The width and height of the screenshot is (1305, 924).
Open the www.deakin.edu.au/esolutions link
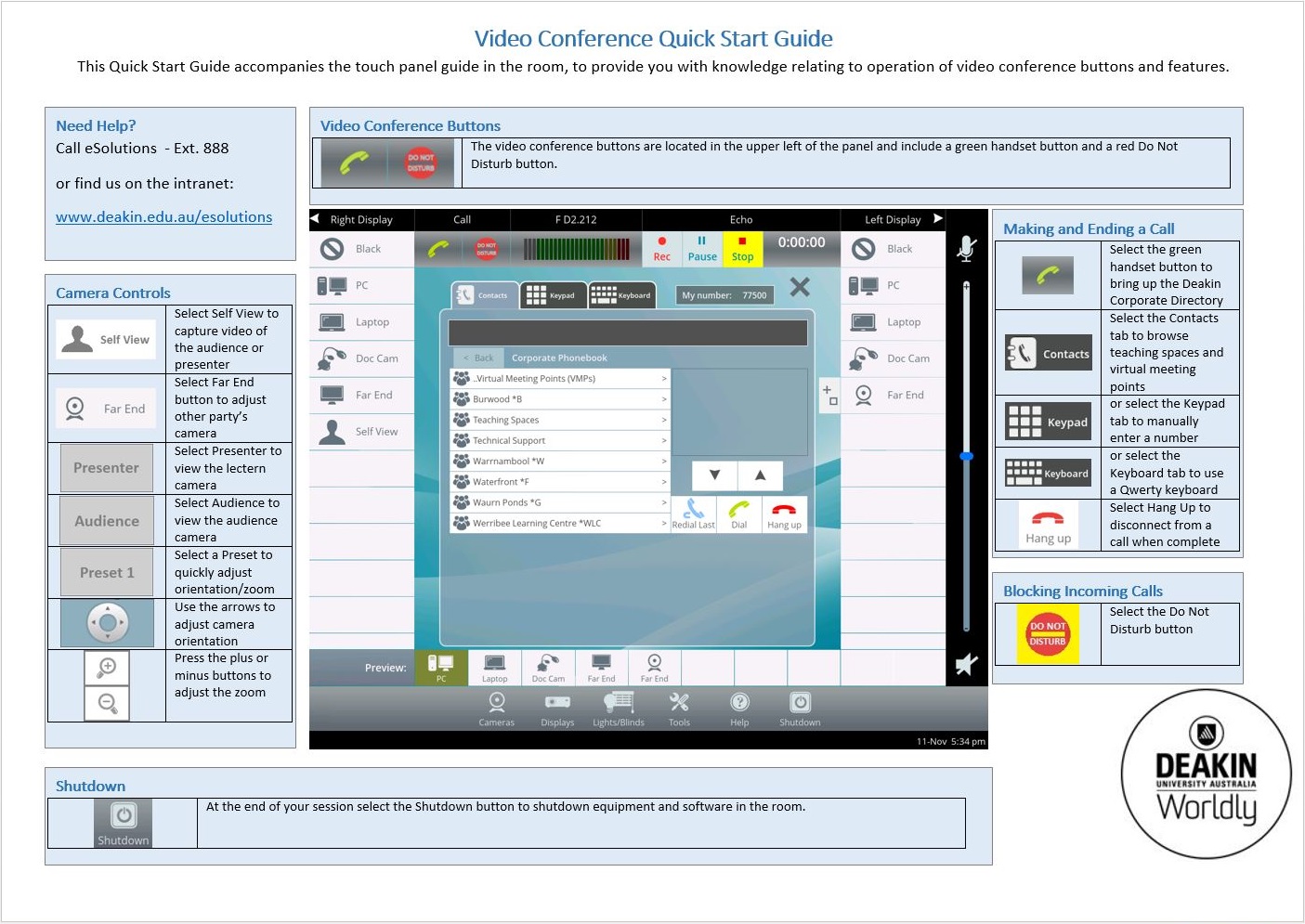pos(164,217)
